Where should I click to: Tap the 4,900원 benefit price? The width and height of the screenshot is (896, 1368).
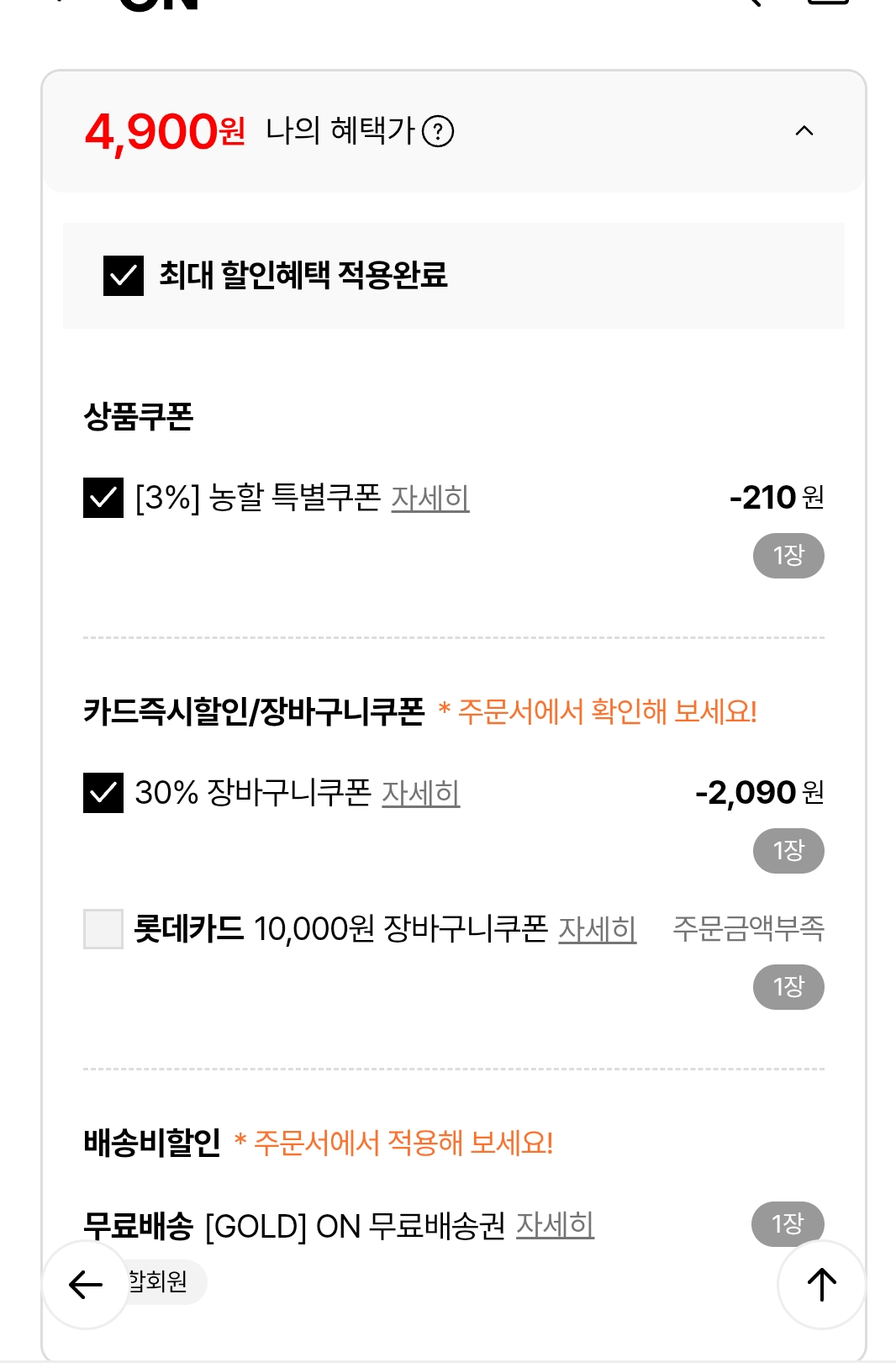tap(165, 132)
